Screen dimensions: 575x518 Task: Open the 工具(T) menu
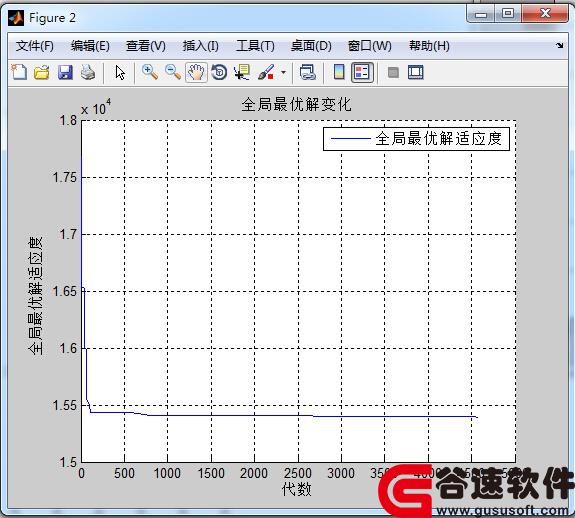click(x=255, y=46)
